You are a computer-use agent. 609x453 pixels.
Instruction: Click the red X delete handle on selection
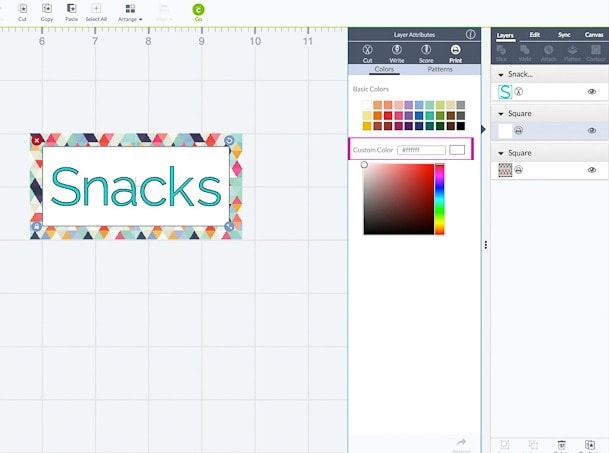coord(37,140)
